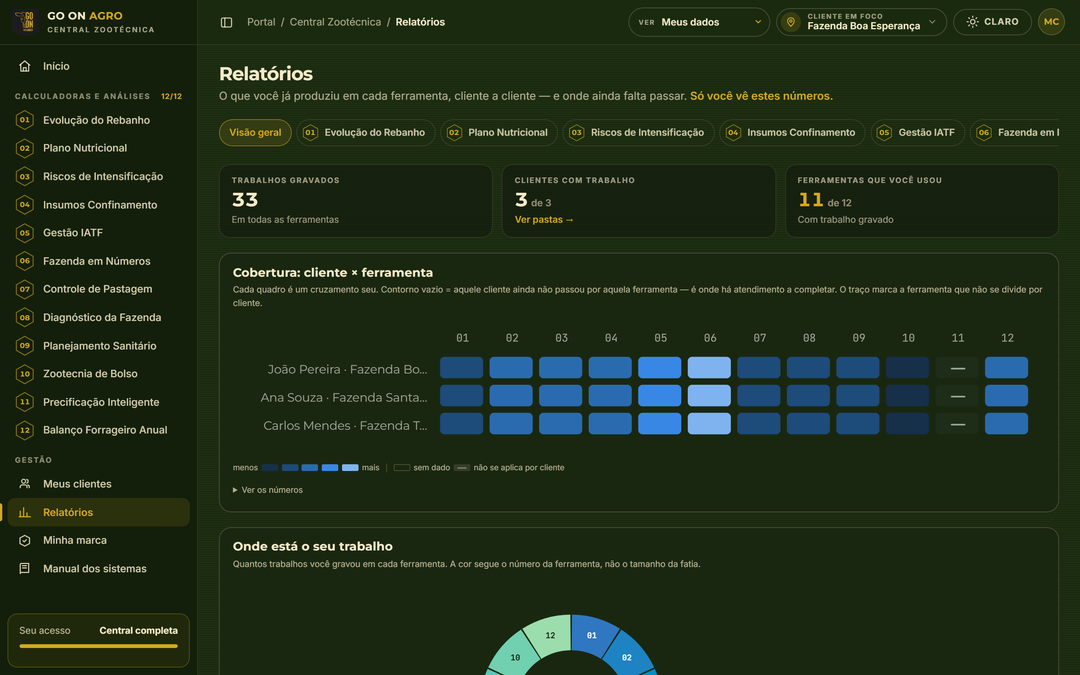Open Controle de Pastagem in the sidebar
Viewport: 1080px width, 675px height.
[98, 289]
